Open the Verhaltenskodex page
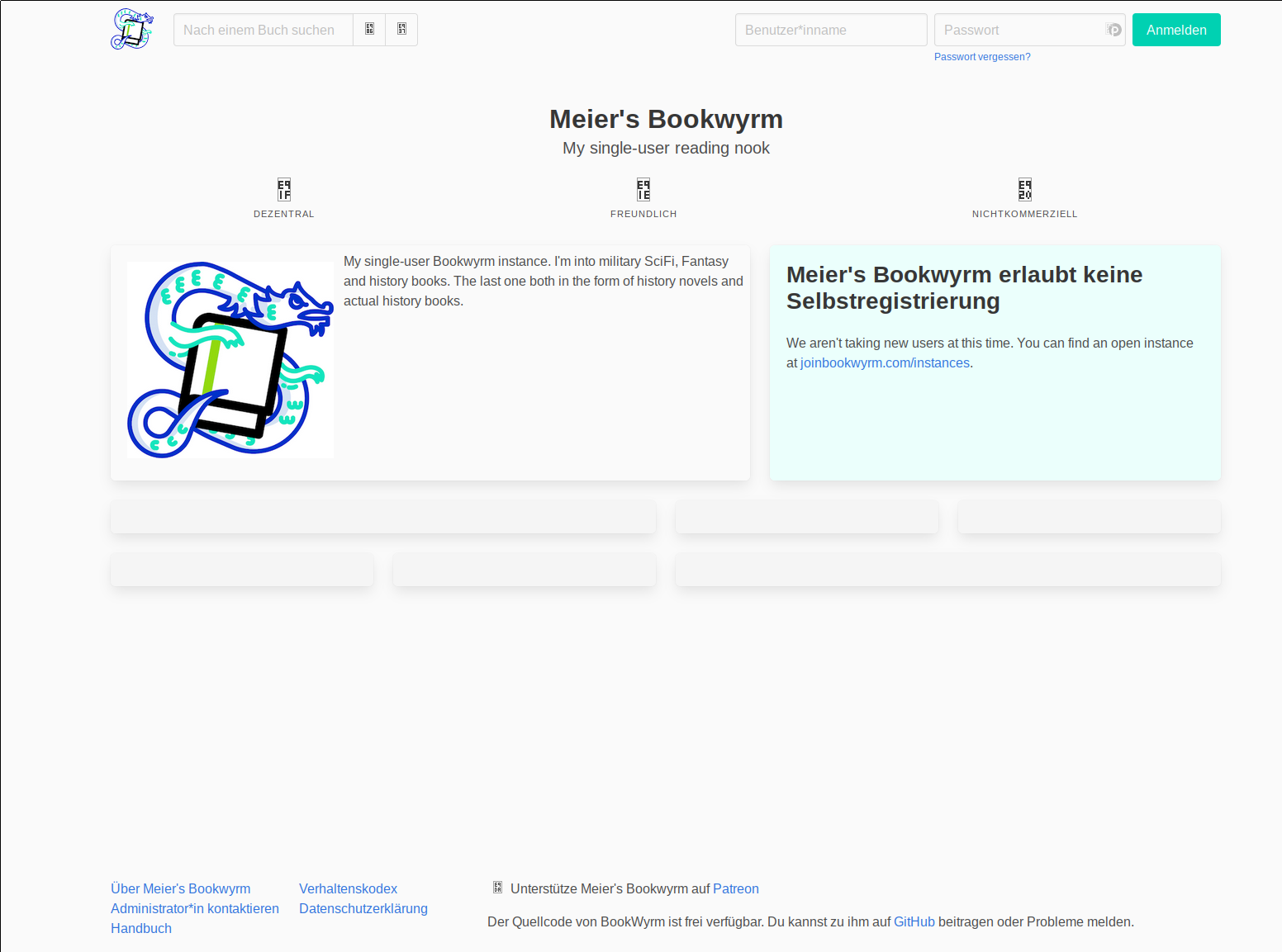This screenshot has height=952, width=1282. (x=348, y=888)
